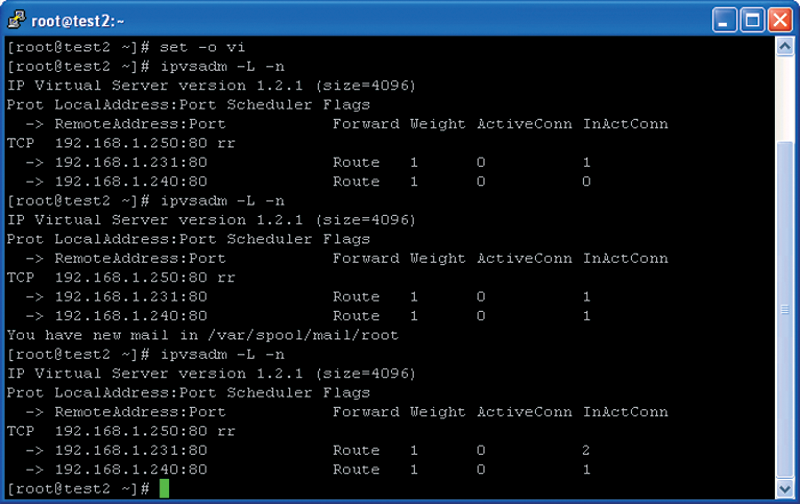Close the root@test2 terminal session
Screen dimensions: 800x504
click(x=781, y=20)
